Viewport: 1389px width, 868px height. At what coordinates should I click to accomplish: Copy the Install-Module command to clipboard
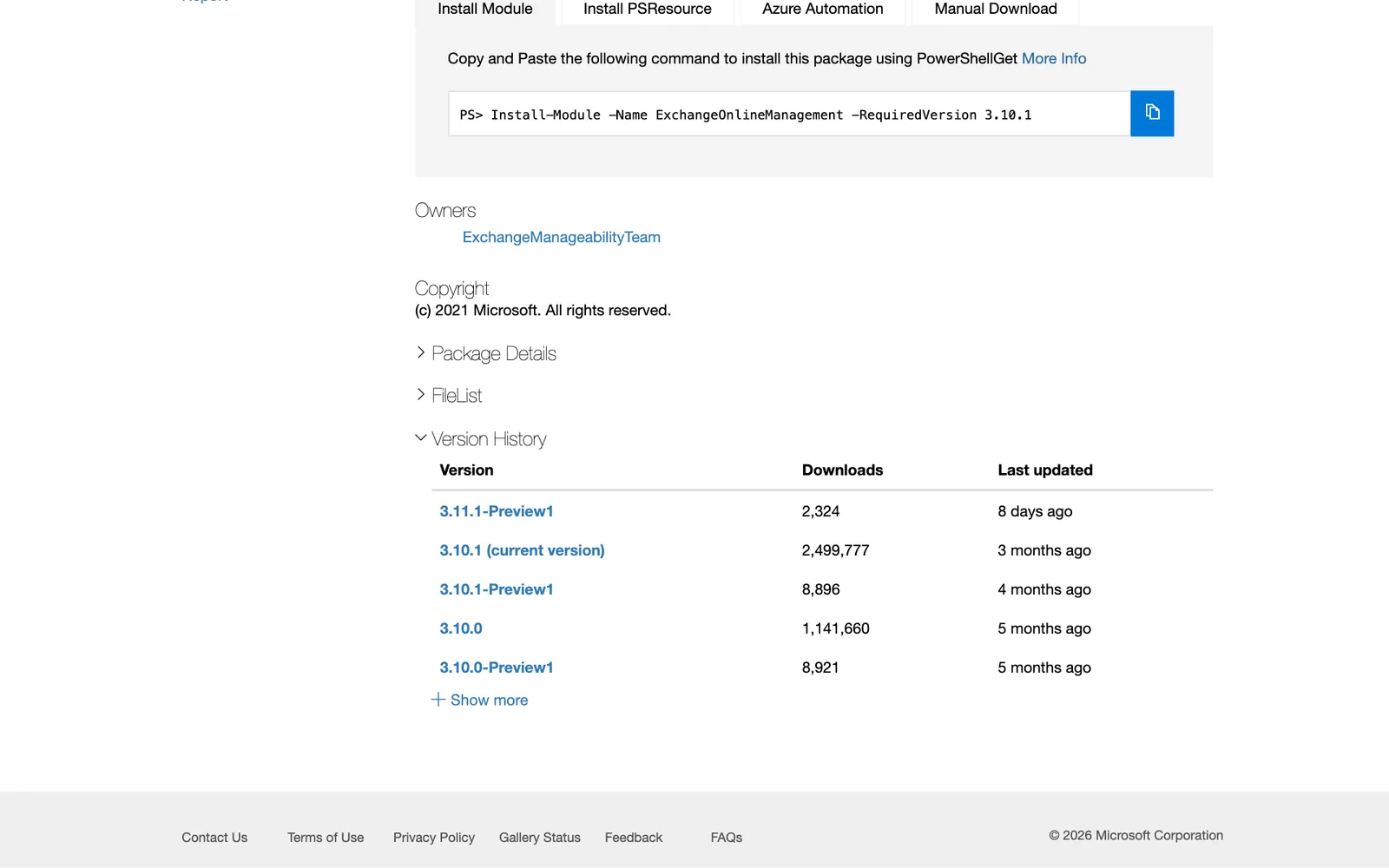(x=1152, y=113)
